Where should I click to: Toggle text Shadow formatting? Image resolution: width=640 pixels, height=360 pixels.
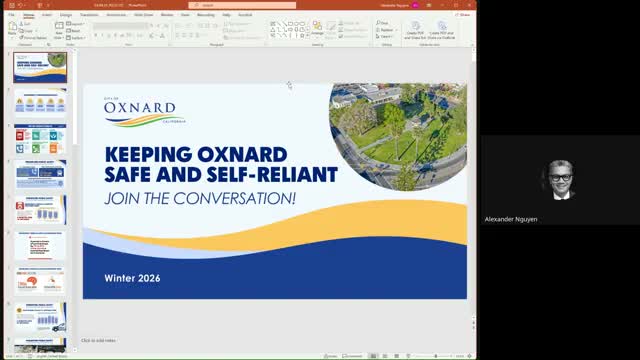point(116,36)
